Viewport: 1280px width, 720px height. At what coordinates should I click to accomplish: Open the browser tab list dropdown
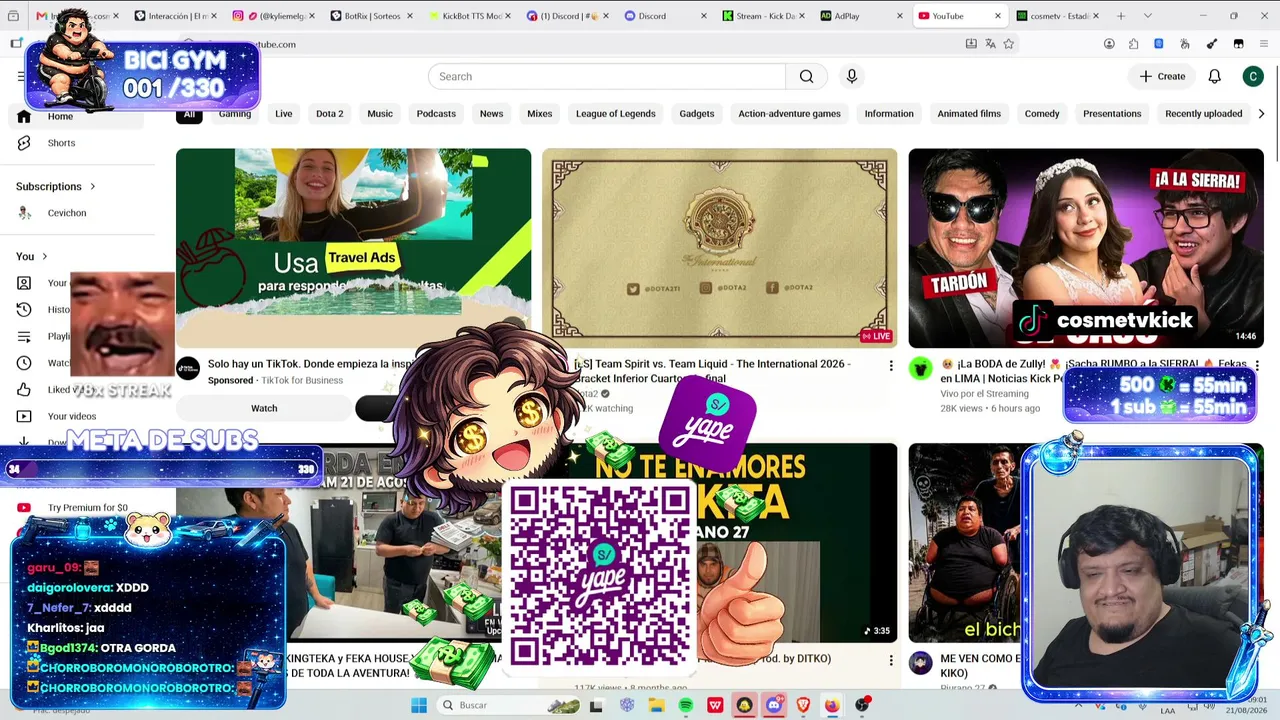tap(1147, 16)
